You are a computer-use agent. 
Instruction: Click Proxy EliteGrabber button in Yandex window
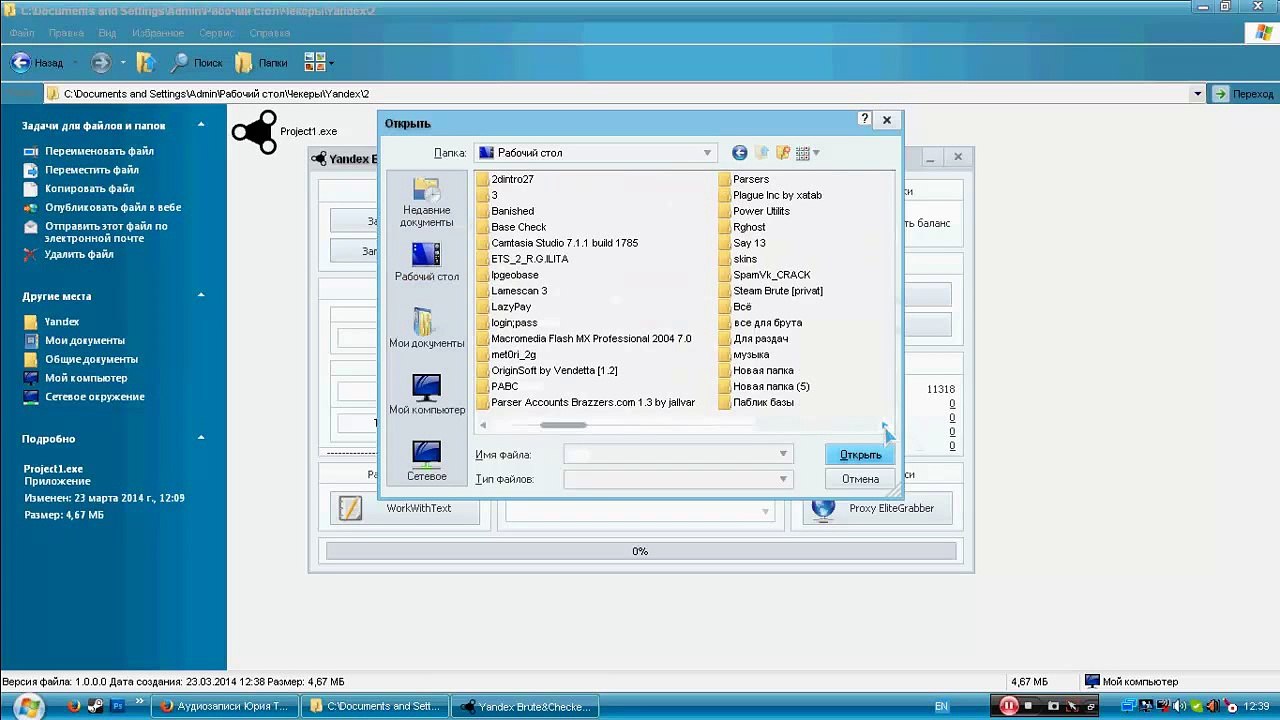click(x=877, y=508)
